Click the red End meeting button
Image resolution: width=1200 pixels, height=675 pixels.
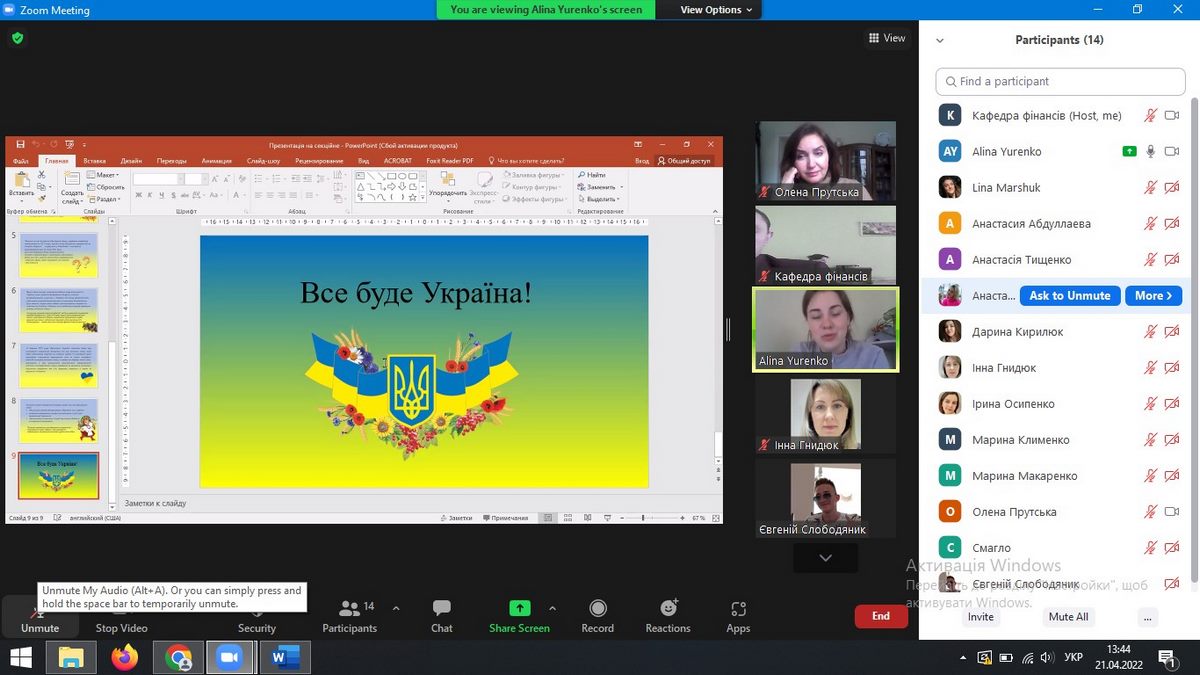tap(880, 616)
